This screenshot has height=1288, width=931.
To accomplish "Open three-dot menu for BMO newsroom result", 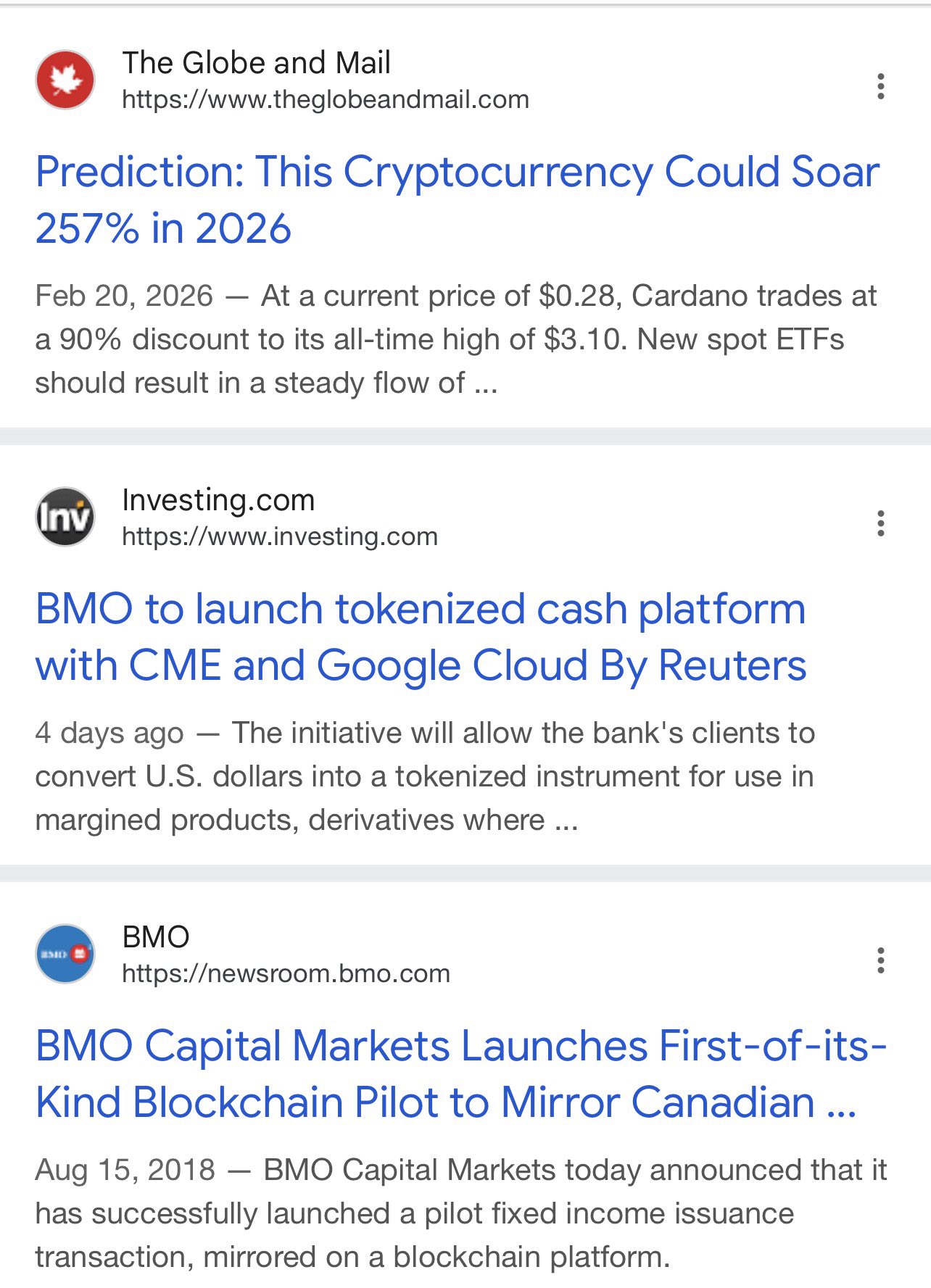I will tap(880, 960).
